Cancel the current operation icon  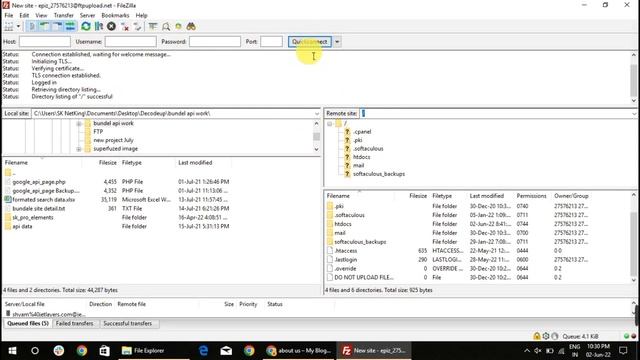point(111,27)
